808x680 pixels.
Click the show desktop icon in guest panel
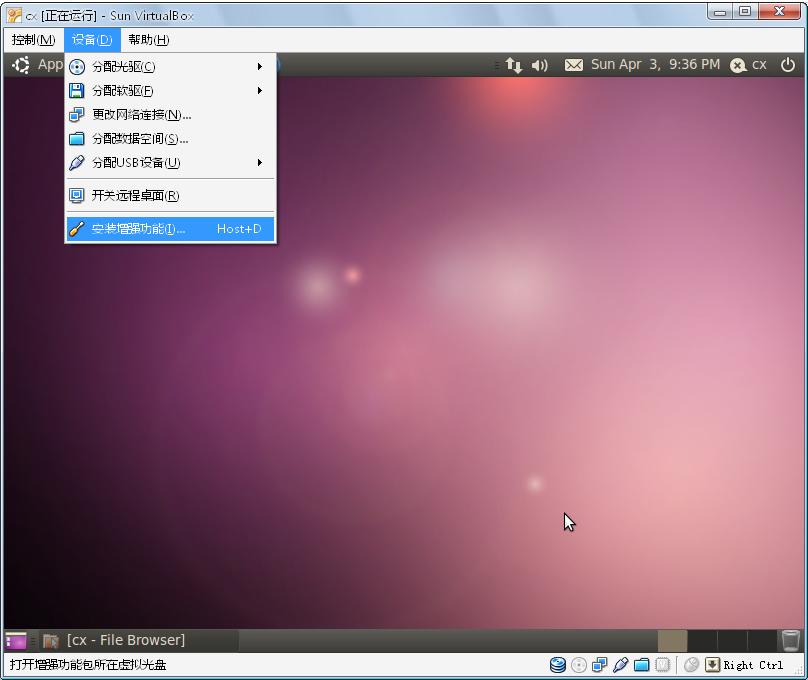pos(16,640)
